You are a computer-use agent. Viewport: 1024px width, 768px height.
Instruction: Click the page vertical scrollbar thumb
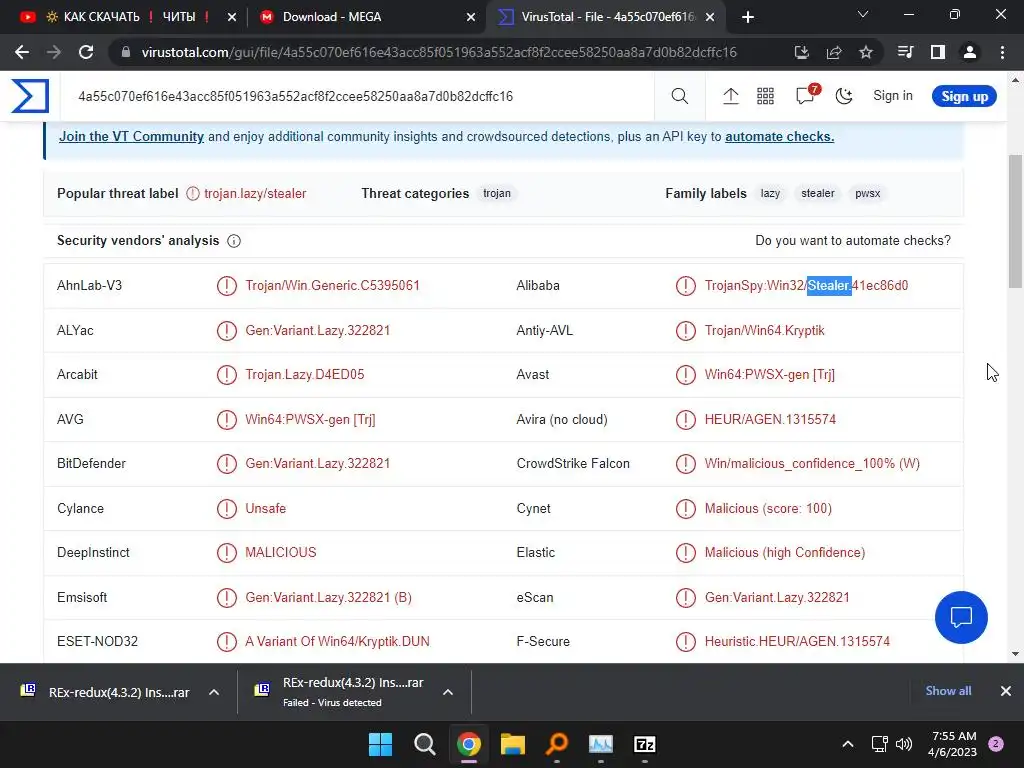1015,221
